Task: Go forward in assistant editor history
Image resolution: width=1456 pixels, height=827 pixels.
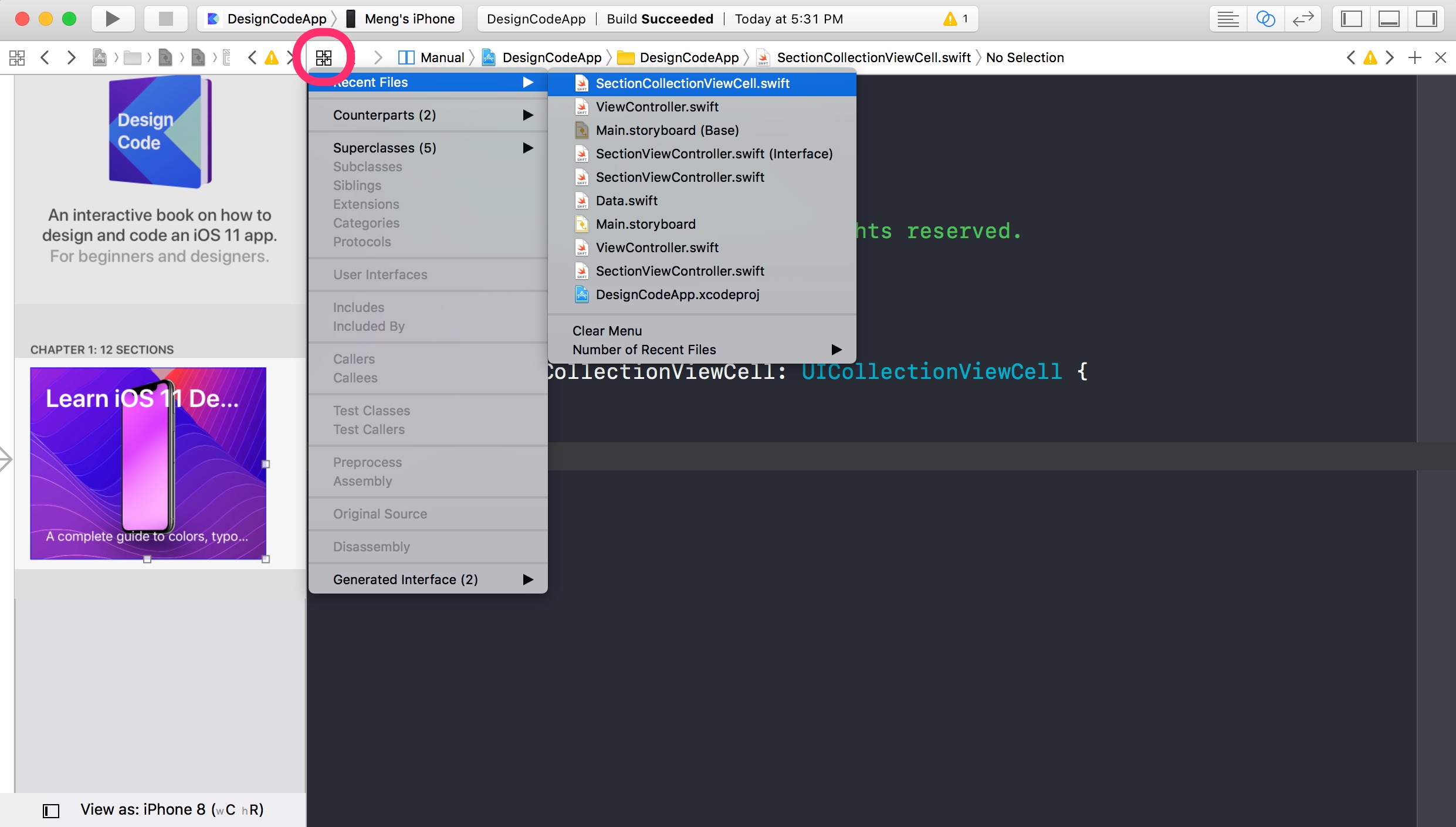Action: click(378, 57)
